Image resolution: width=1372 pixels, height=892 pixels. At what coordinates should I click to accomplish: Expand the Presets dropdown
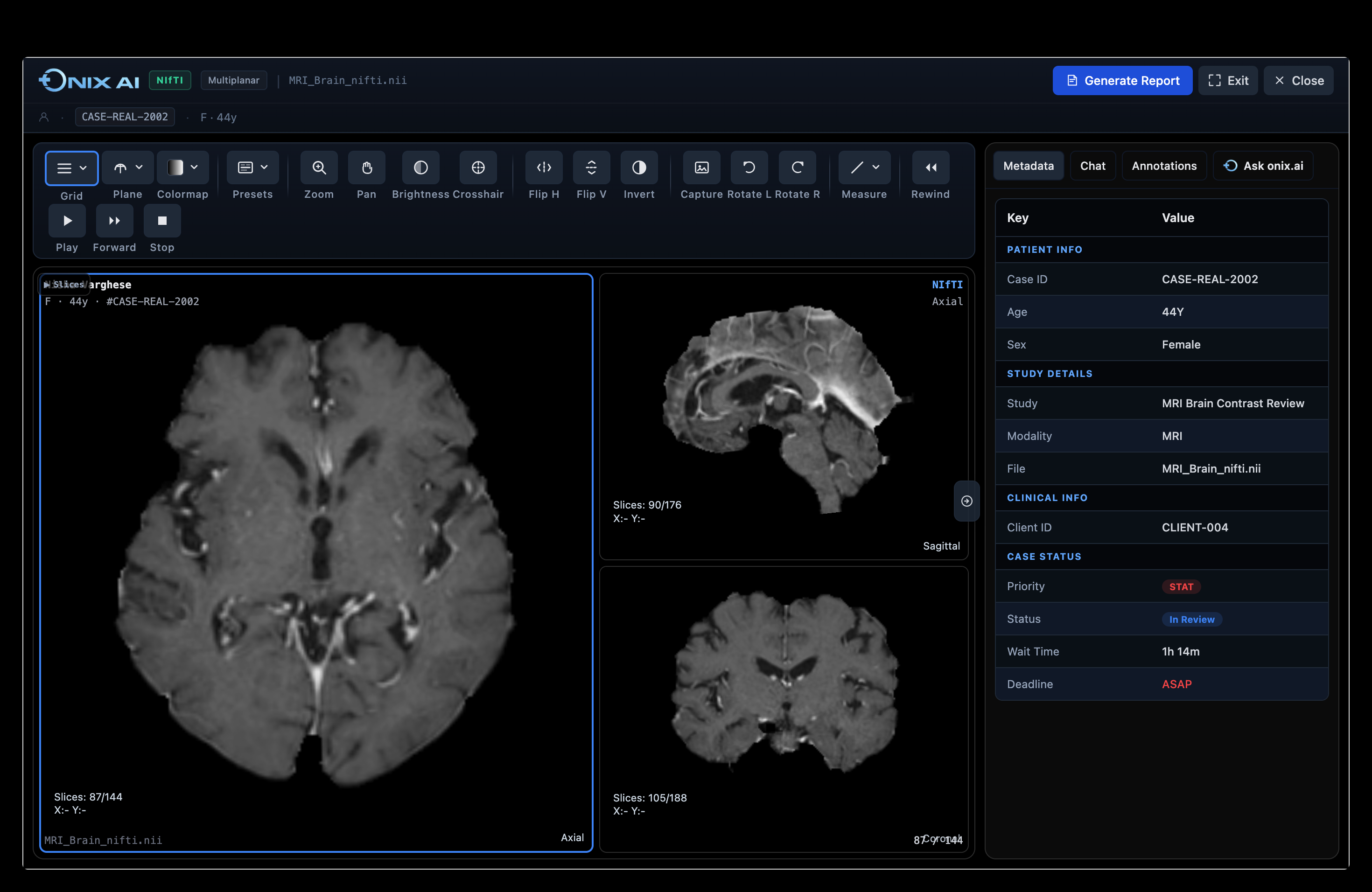[252, 168]
